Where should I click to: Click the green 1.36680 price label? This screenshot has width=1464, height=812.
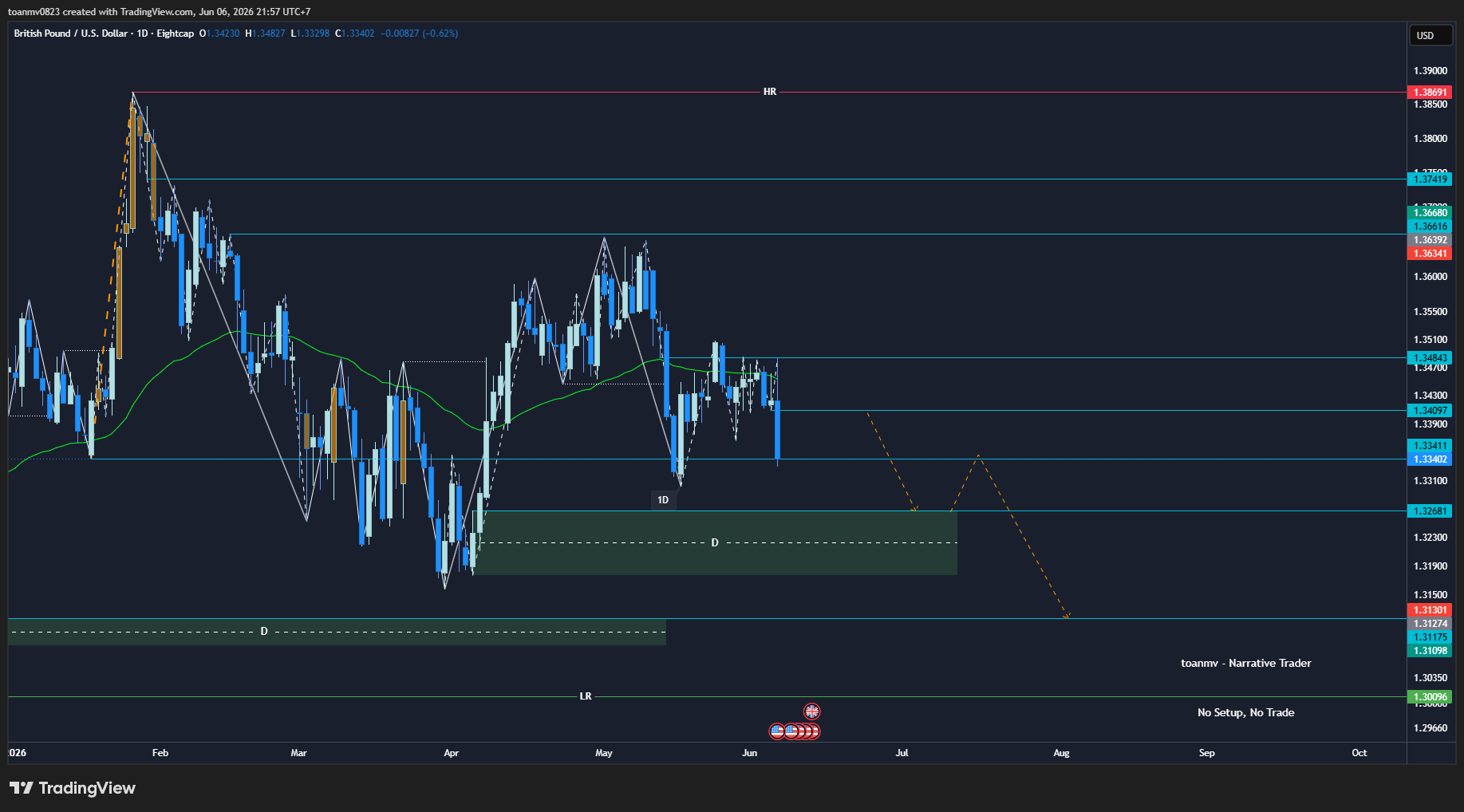pos(1430,213)
